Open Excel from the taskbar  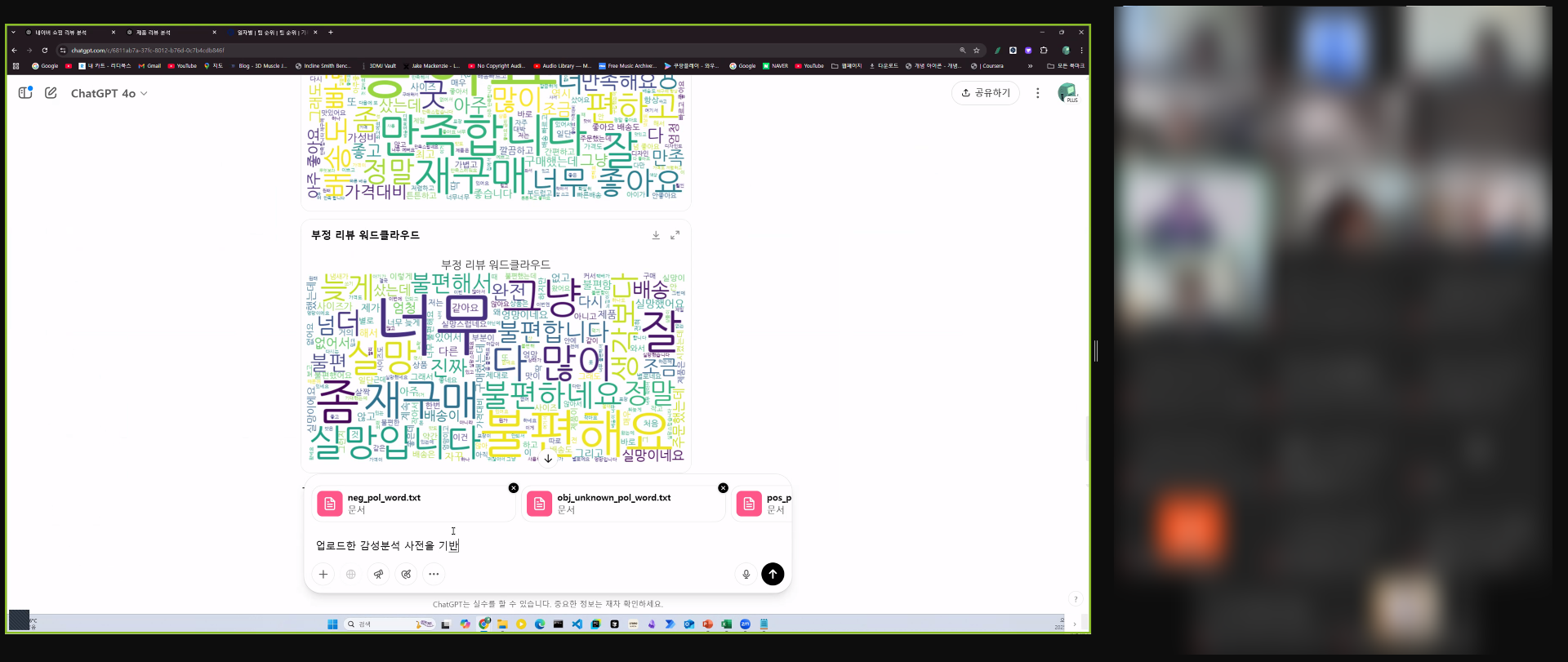coord(726,624)
